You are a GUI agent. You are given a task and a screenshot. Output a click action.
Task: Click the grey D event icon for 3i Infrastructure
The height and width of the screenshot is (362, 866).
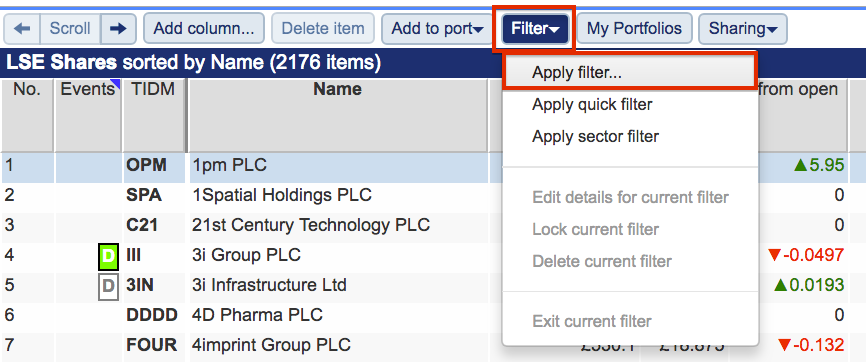[109, 286]
